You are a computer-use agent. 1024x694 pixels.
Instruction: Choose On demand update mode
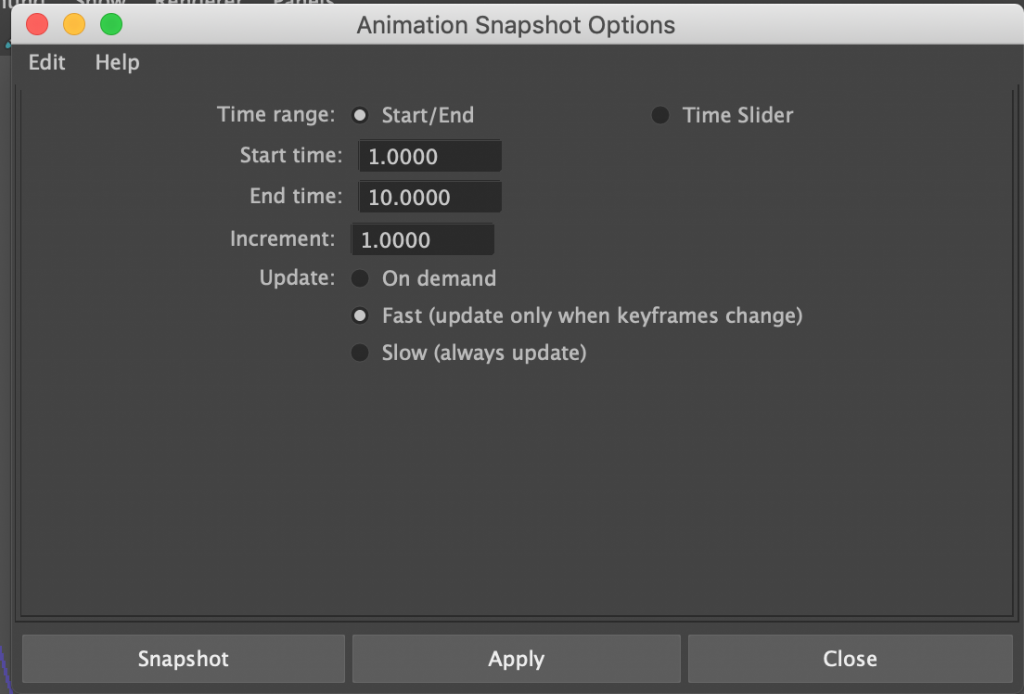[359, 278]
